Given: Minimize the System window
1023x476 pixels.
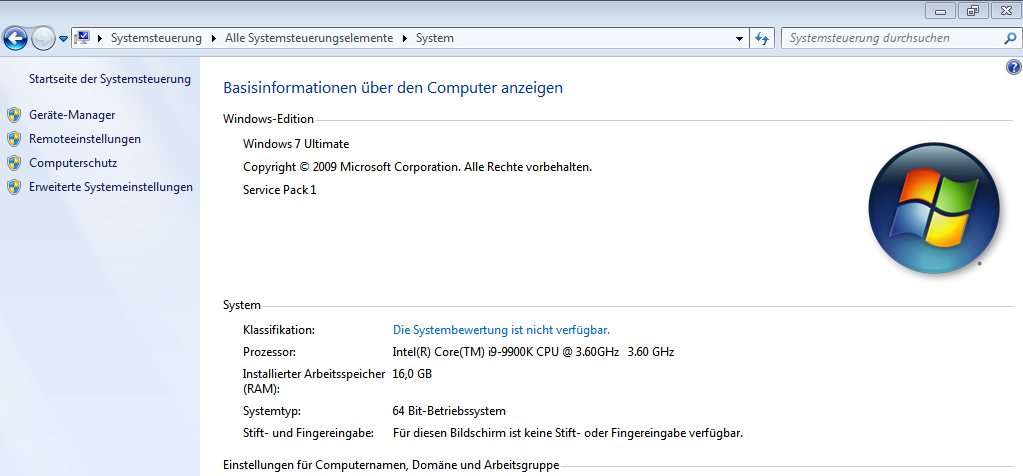Looking at the screenshot, I should 941,11.
